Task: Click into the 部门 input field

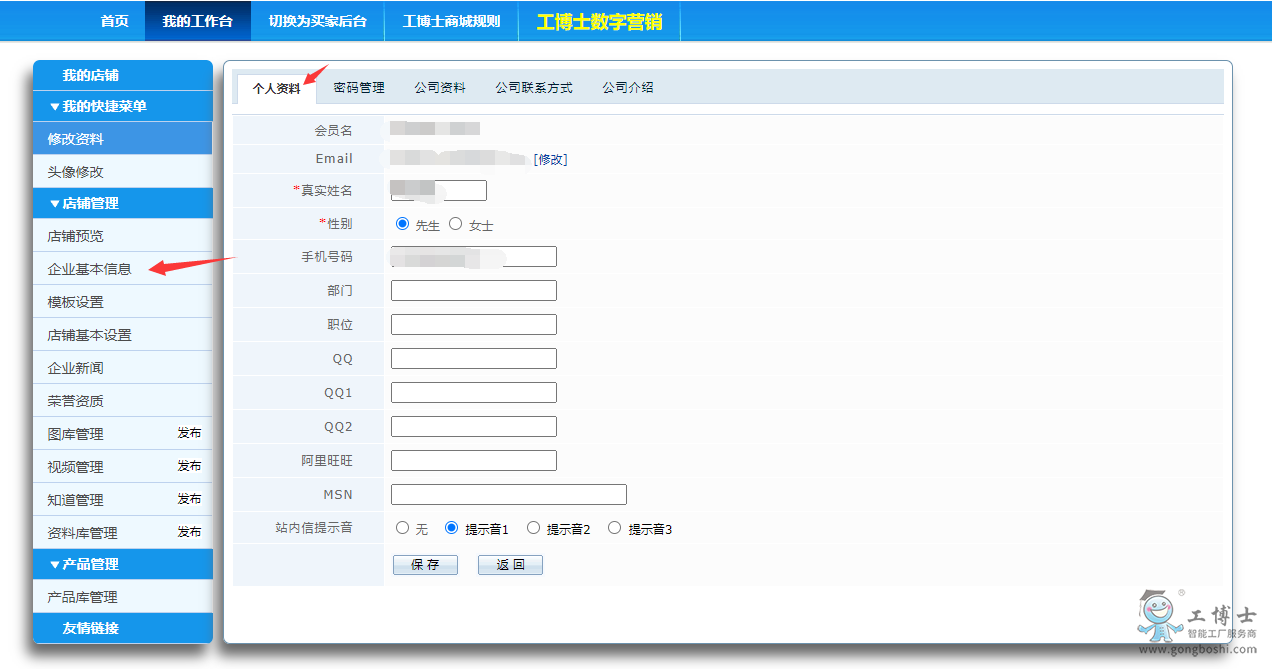Action: point(473,291)
